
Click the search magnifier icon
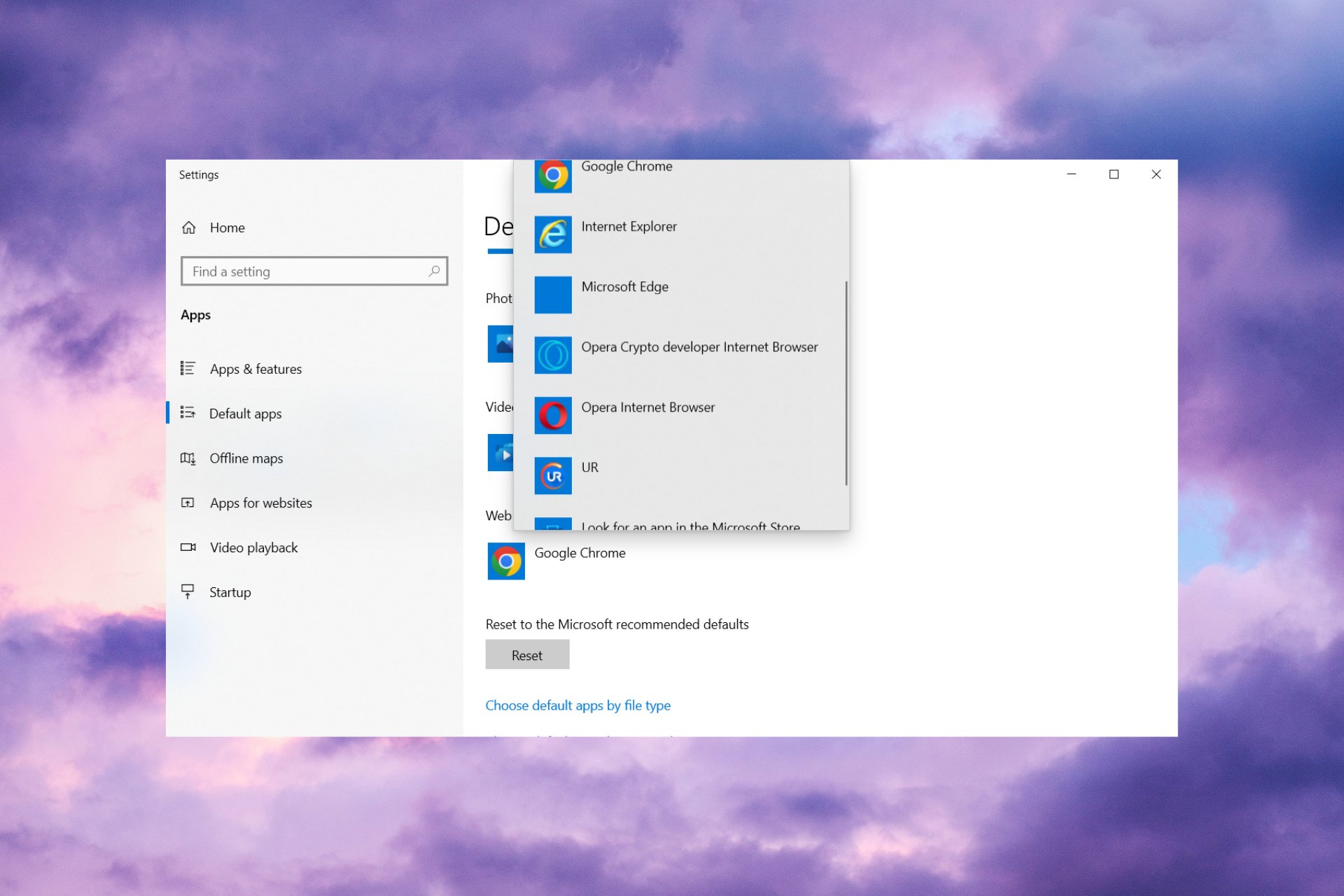pyautogui.click(x=434, y=271)
